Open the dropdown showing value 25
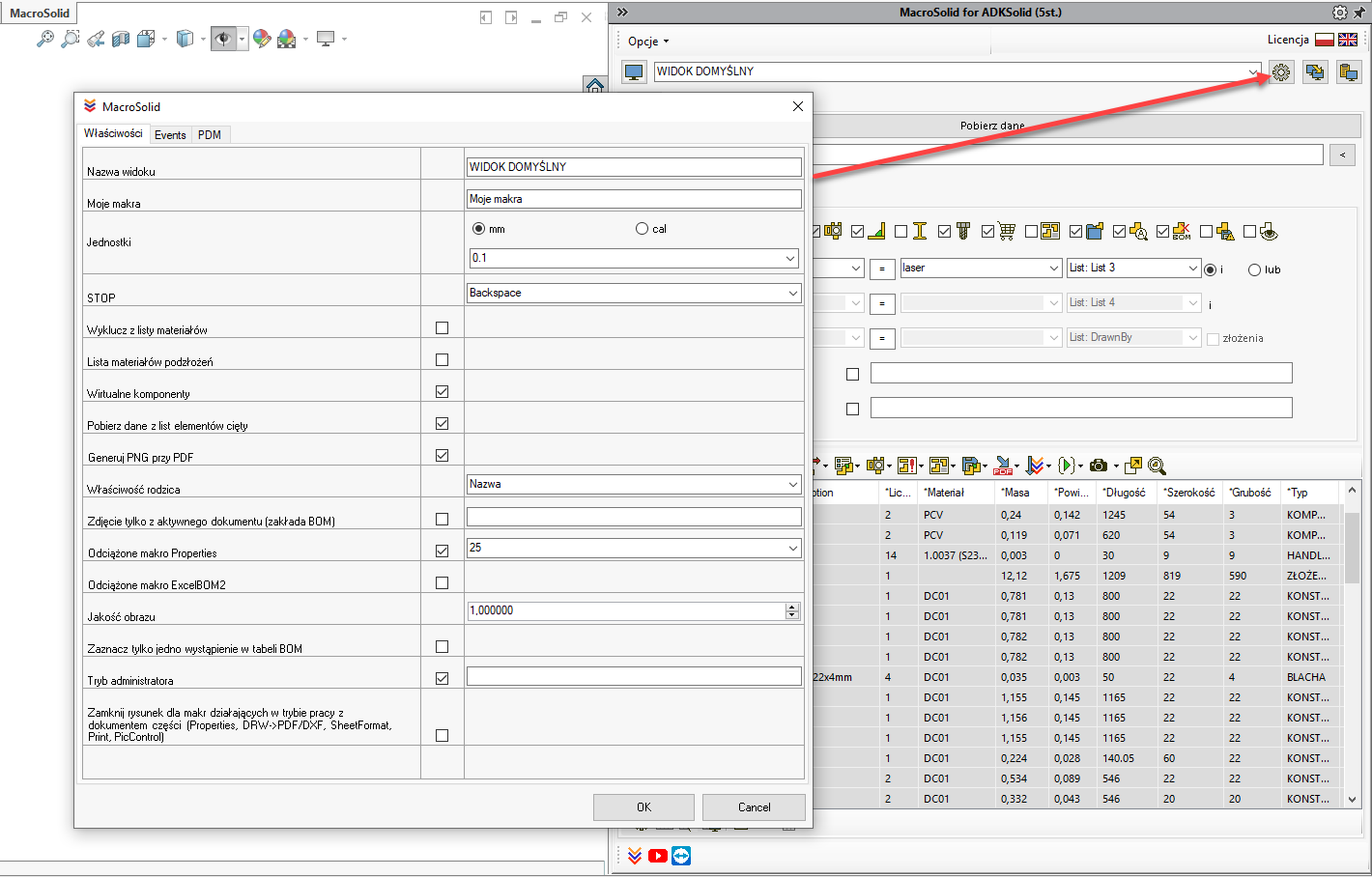Screen dimensions: 1372x877 pyautogui.click(x=634, y=548)
